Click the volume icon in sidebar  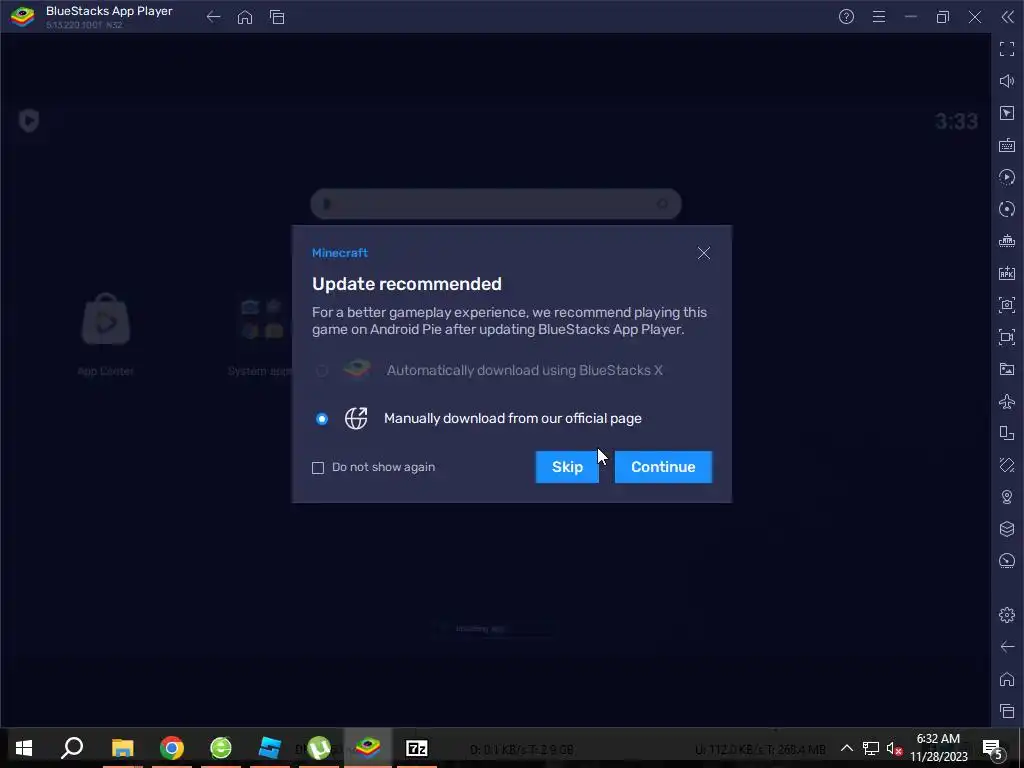(x=1007, y=81)
